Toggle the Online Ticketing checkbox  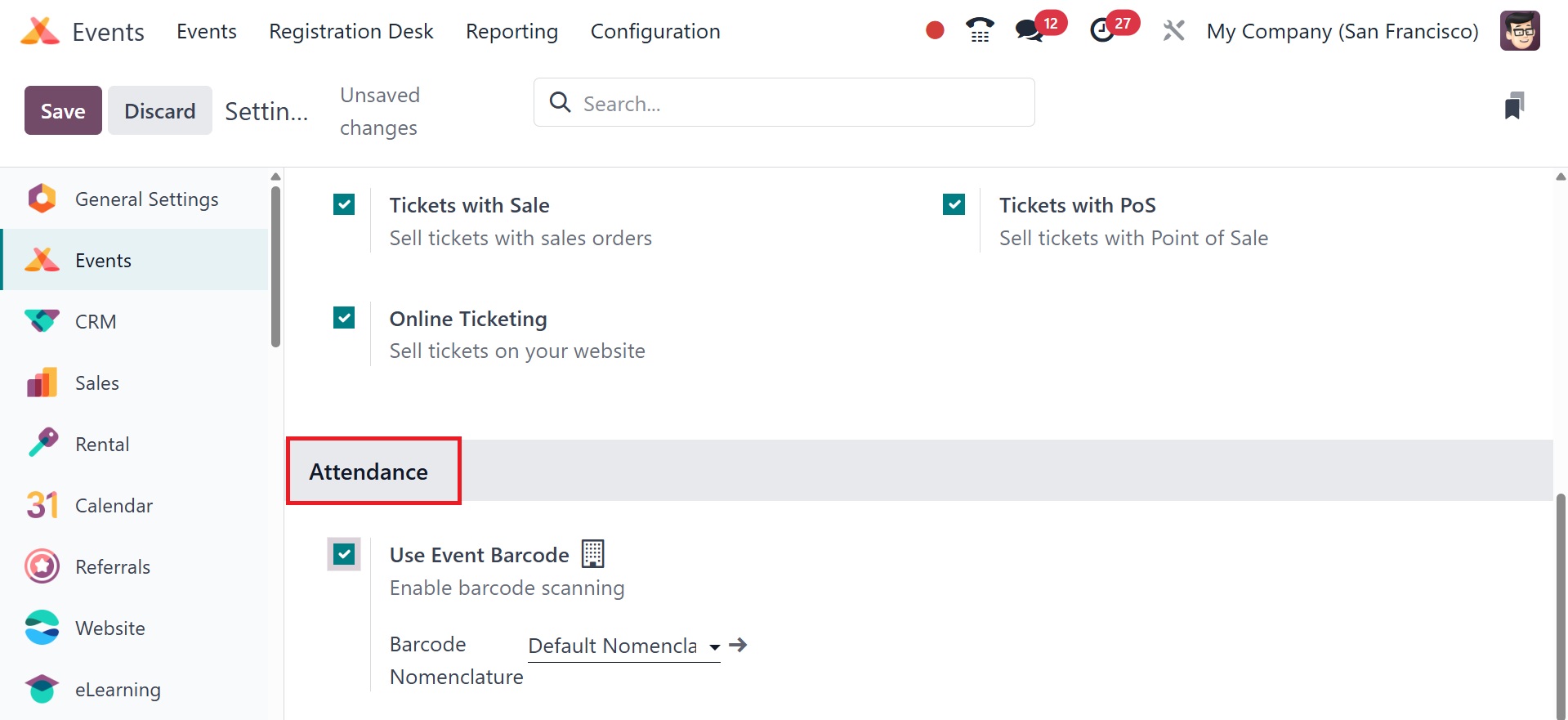tap(344, 318)
